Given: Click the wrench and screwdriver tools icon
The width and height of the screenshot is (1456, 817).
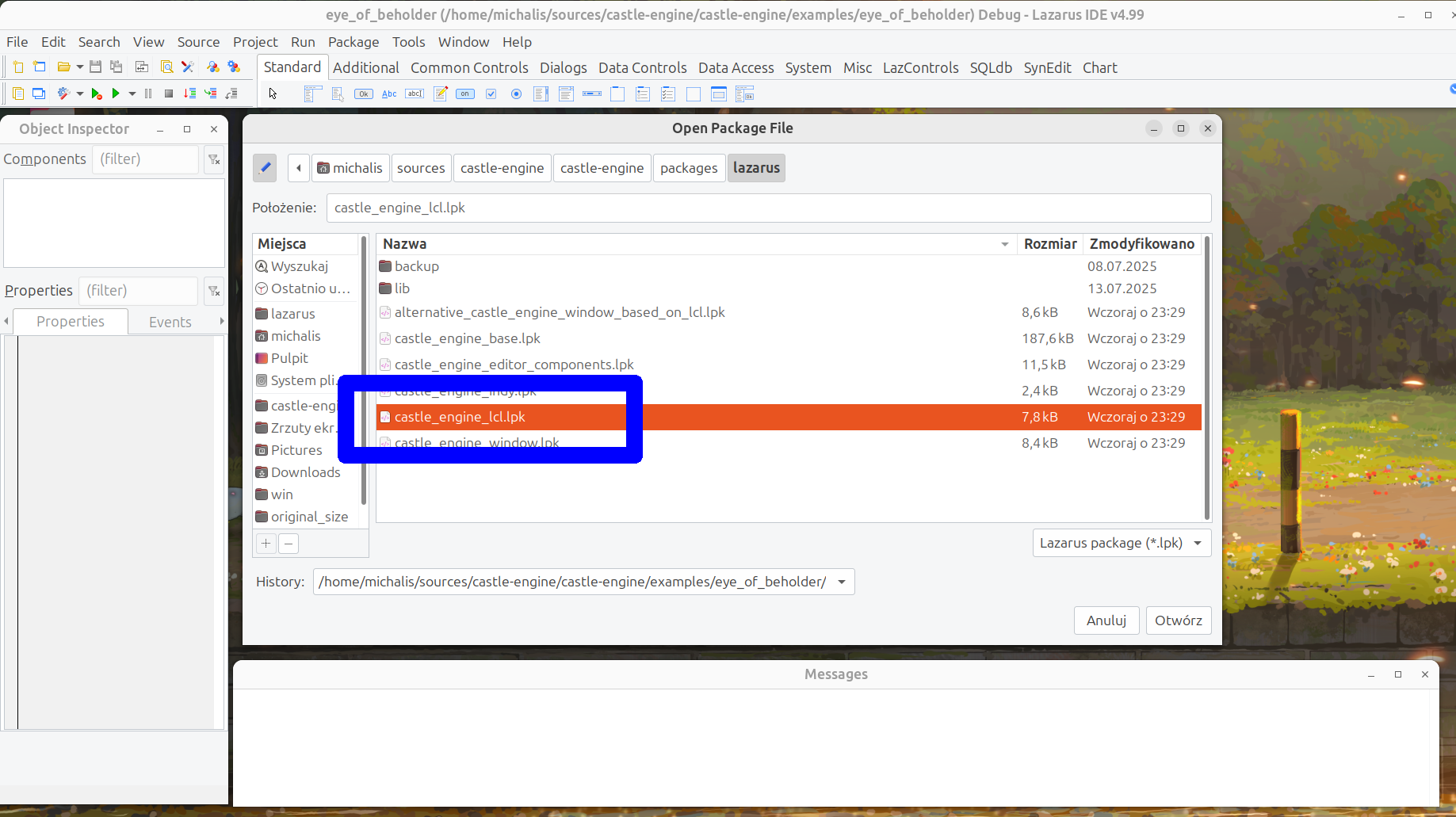Looking at the screenshot, I should pyautogui.click(x=188, y=67).
